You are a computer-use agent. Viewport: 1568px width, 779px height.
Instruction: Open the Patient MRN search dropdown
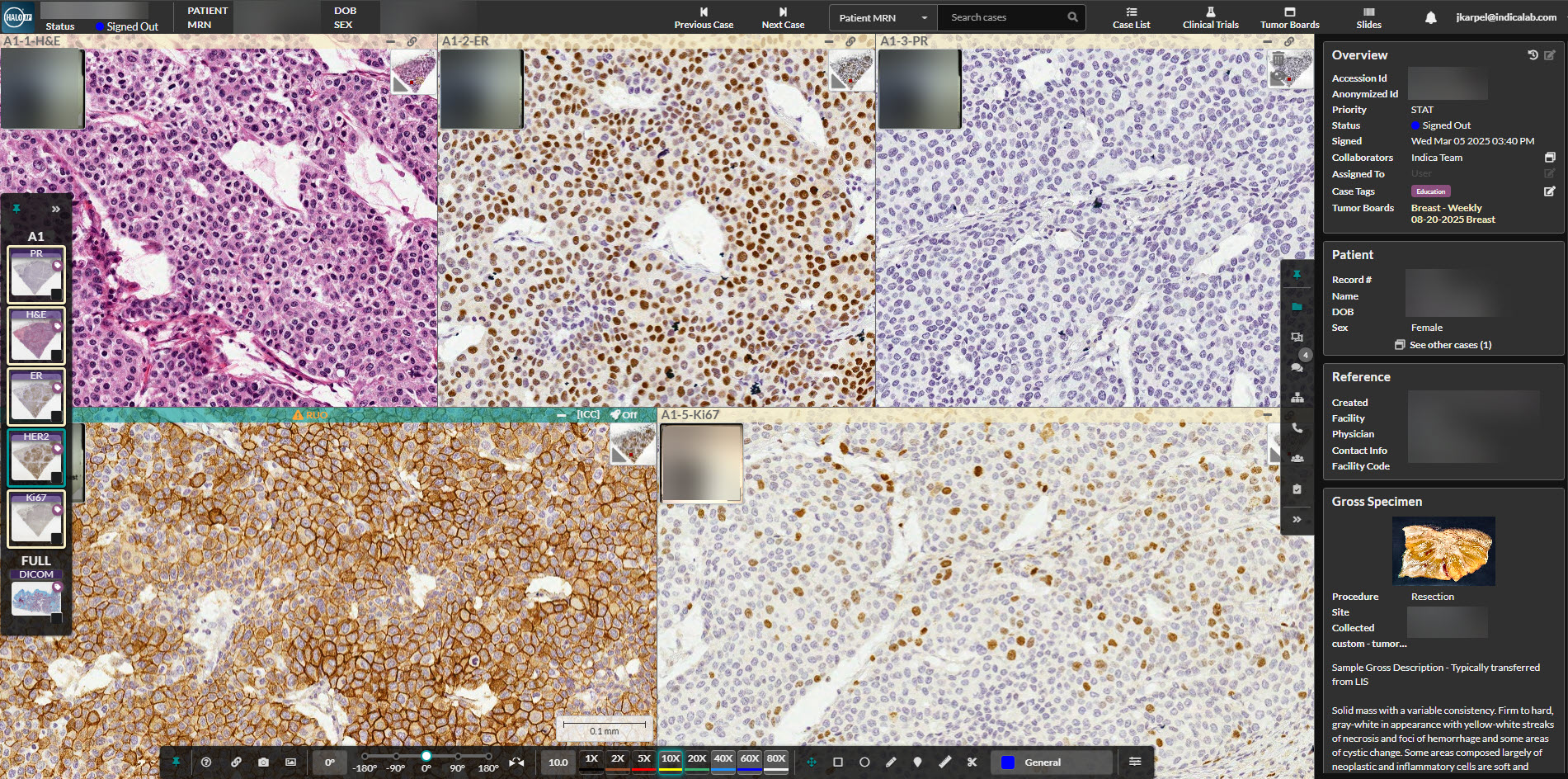(x=883, y=17)
